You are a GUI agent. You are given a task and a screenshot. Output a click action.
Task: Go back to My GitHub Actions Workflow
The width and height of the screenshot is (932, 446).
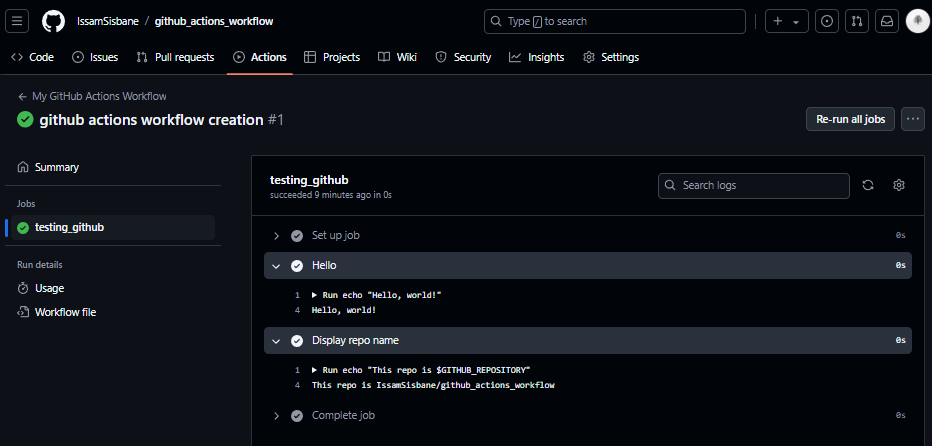[x=92, y=96]
